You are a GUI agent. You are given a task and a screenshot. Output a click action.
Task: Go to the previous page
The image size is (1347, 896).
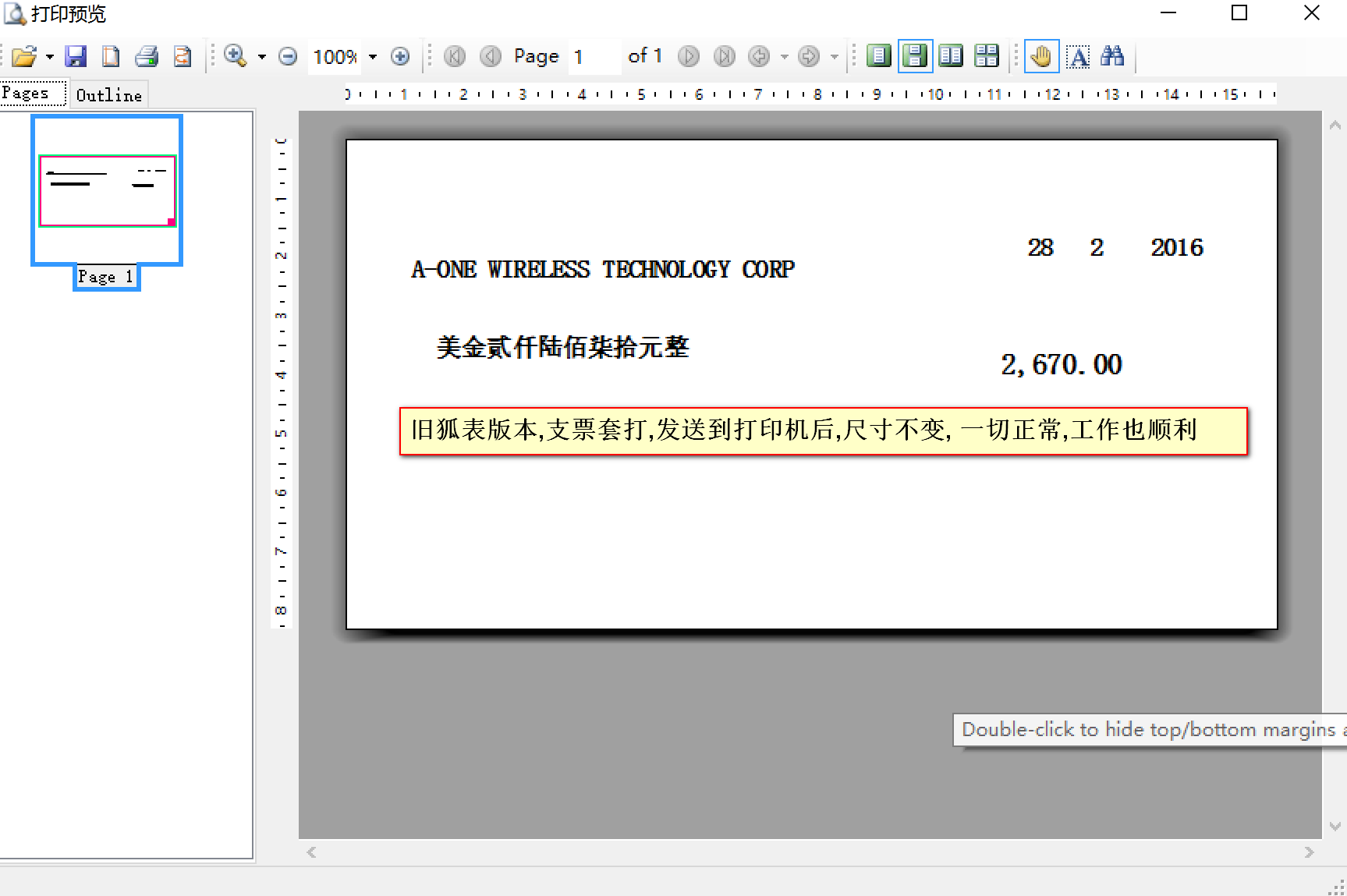(x=491, y=56)
